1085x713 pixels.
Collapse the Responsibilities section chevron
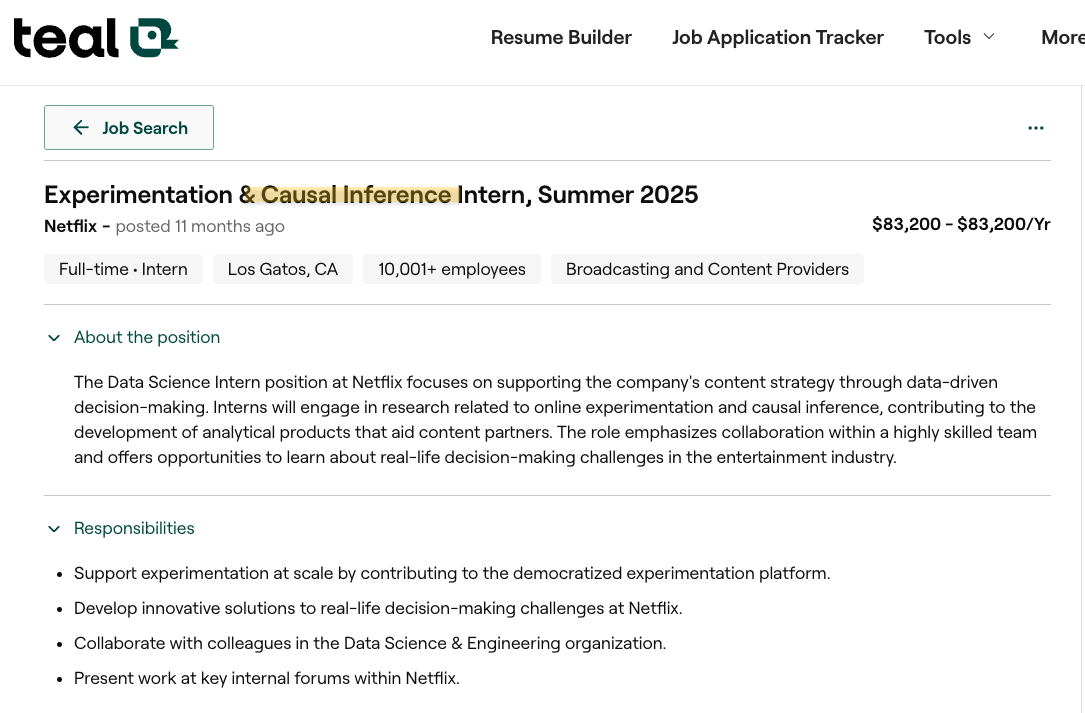[x=54, y=529]
